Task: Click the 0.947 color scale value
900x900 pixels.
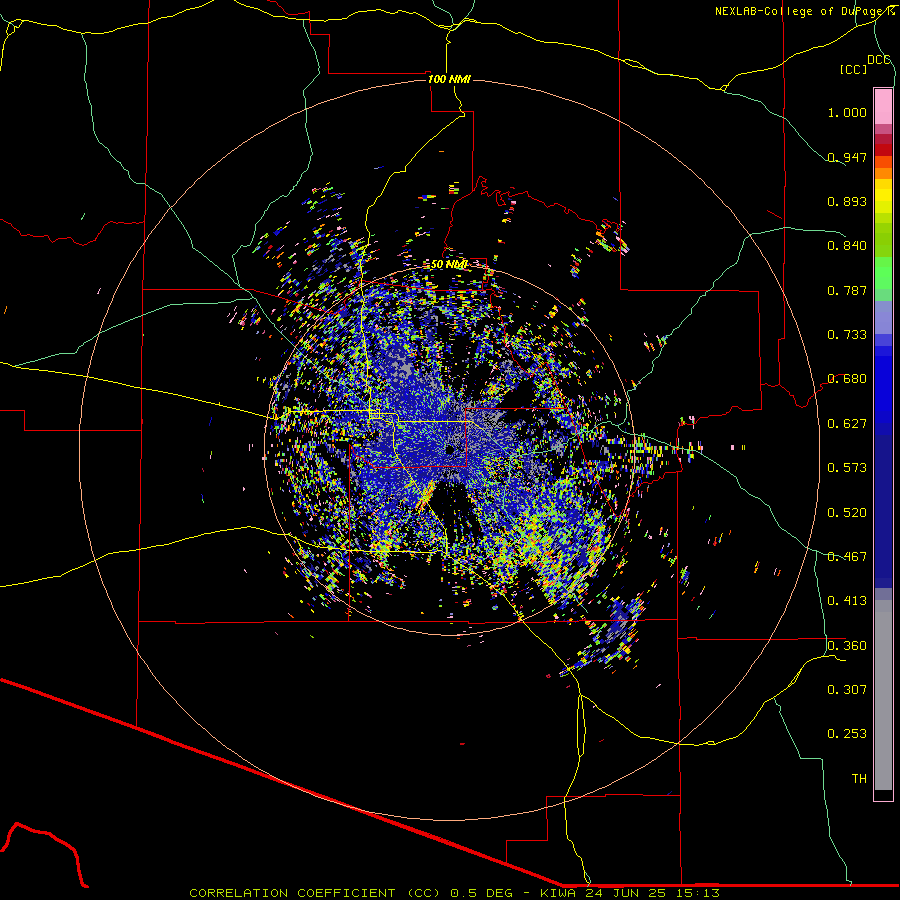Action: (847, 157)
